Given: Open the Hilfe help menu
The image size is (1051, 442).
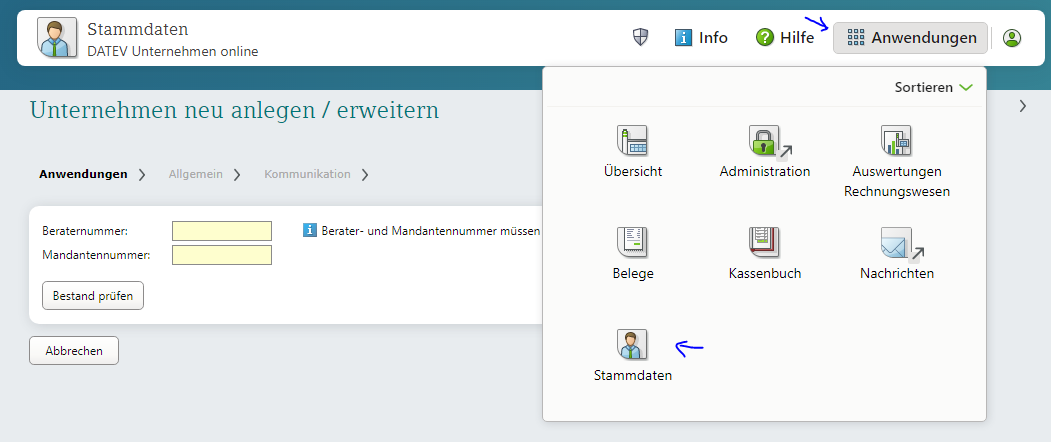Looking at the screenshot, I should 785,38.
